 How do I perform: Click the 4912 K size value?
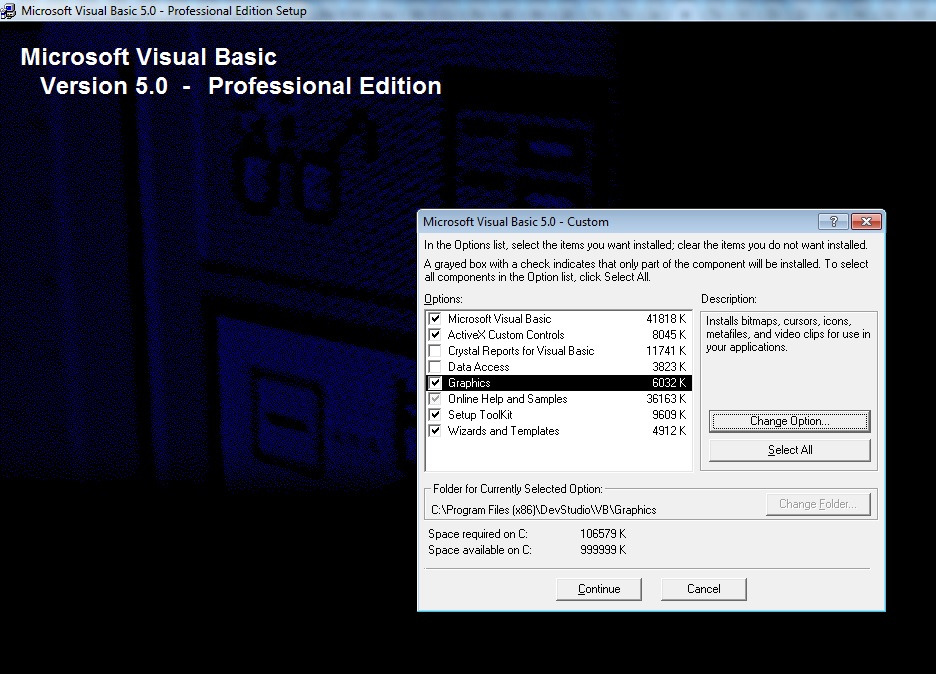click(x=669, y=431)
